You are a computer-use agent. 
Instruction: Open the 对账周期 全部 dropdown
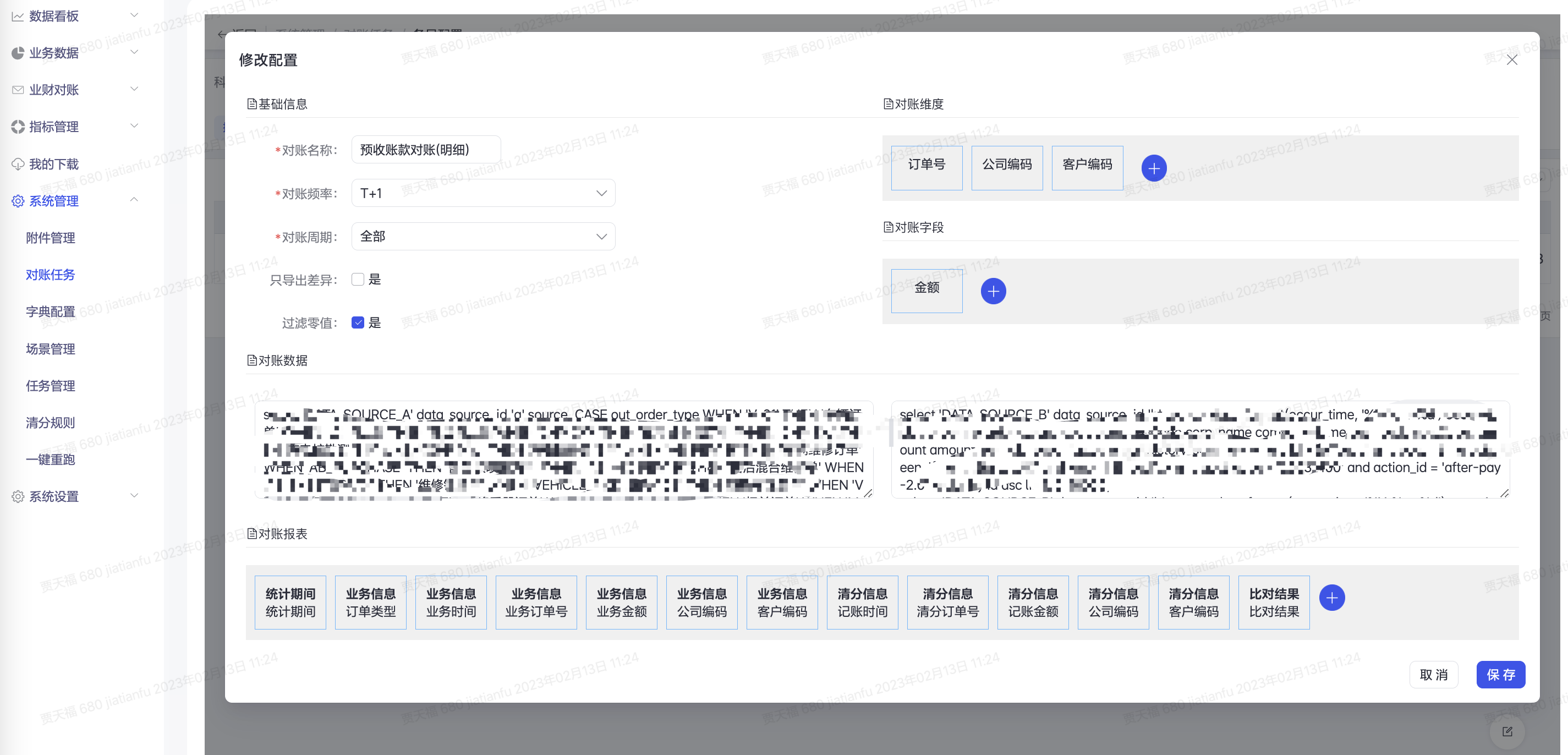(483, 236)
